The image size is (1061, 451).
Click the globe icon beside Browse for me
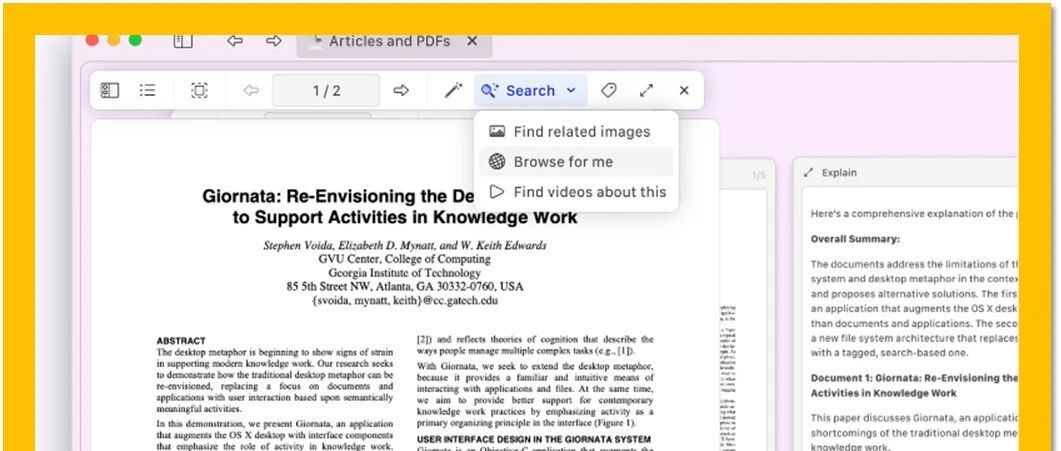point(497,162)
